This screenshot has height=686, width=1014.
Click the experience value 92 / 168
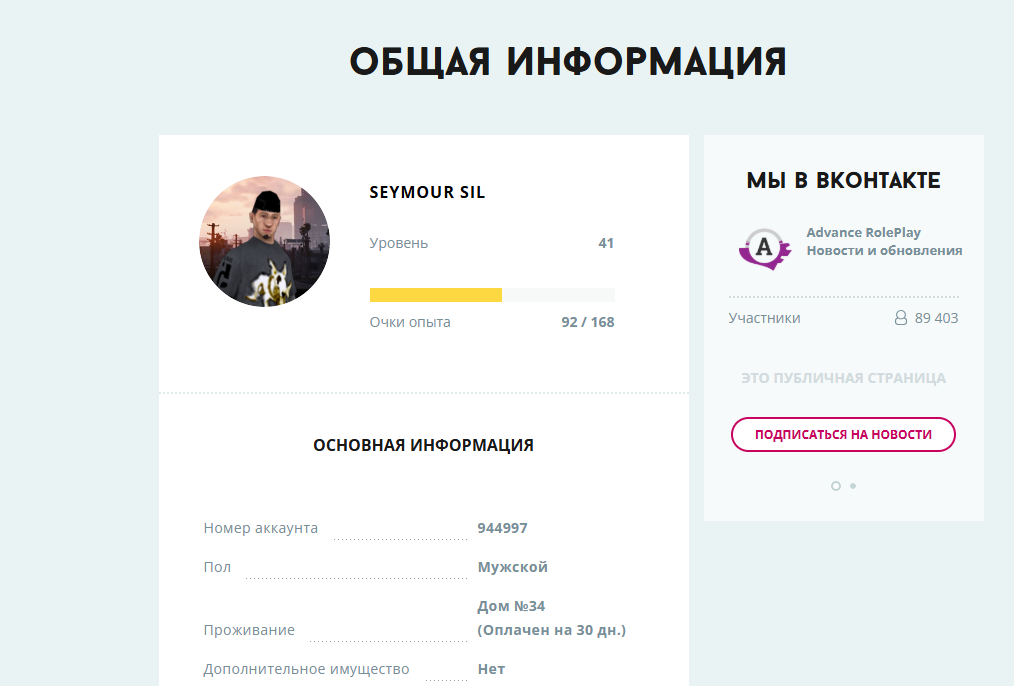click(588, 322)
